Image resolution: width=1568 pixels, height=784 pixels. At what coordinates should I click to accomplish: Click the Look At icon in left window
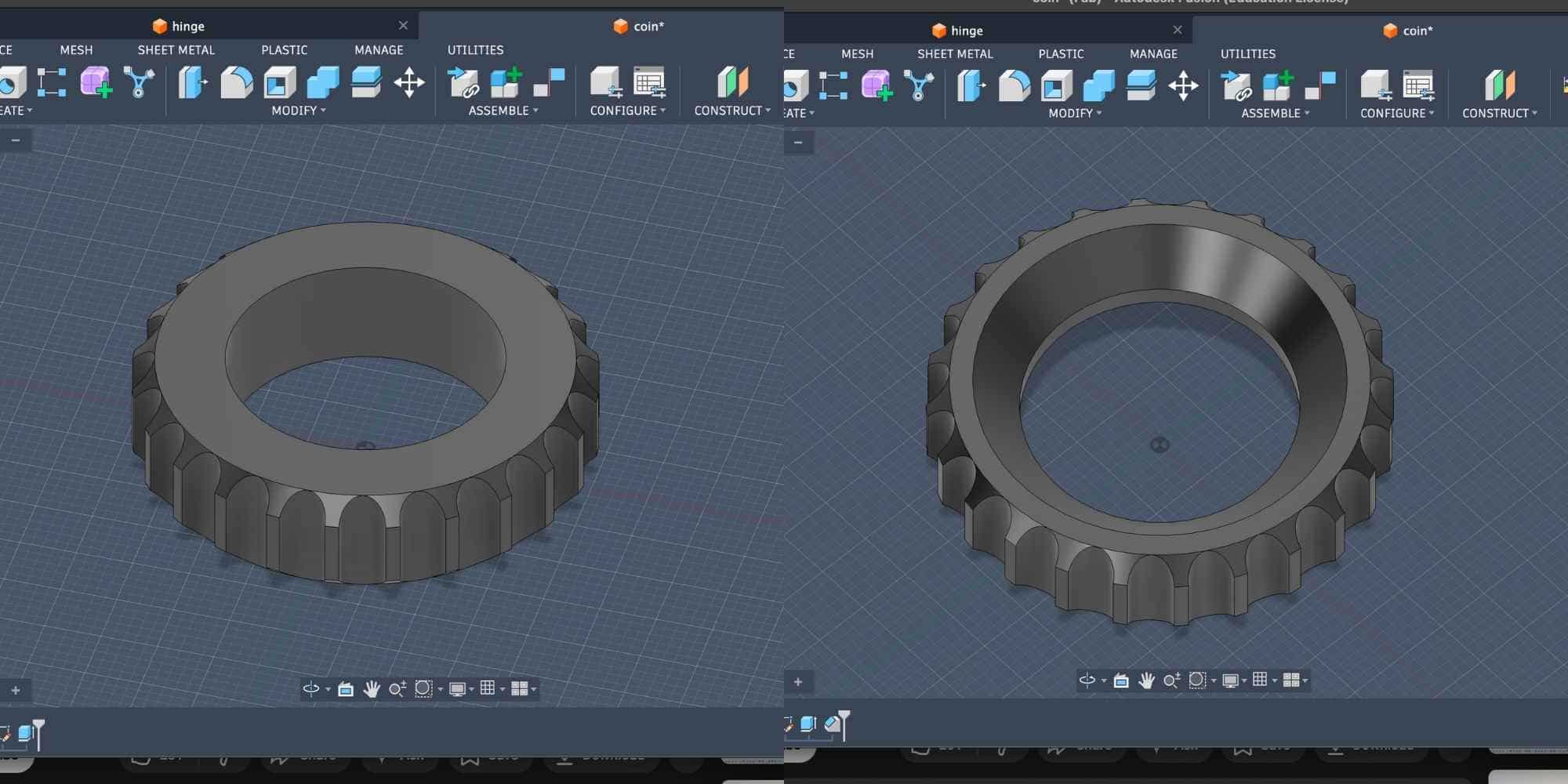coord(346,688)
